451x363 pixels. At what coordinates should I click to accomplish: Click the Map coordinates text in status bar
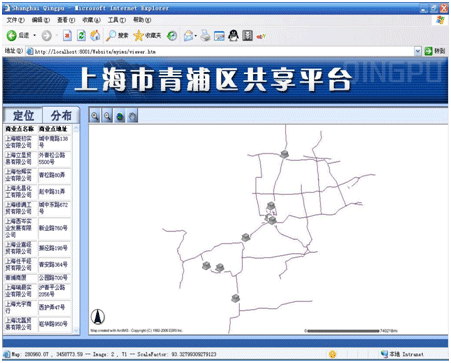[47, 354]
